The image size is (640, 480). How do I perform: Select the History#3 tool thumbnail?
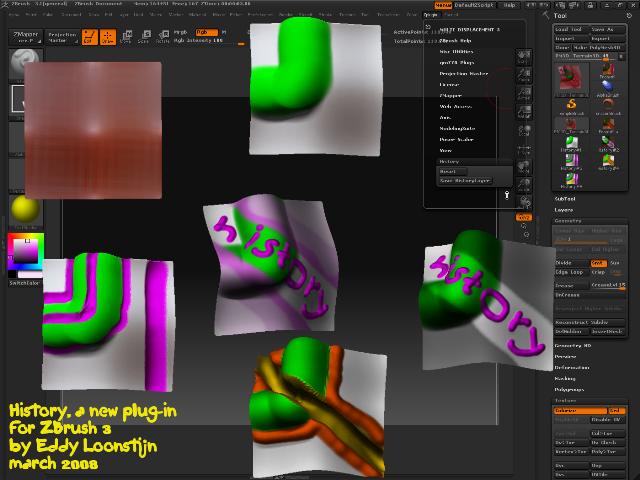click(x=571, y=161)
